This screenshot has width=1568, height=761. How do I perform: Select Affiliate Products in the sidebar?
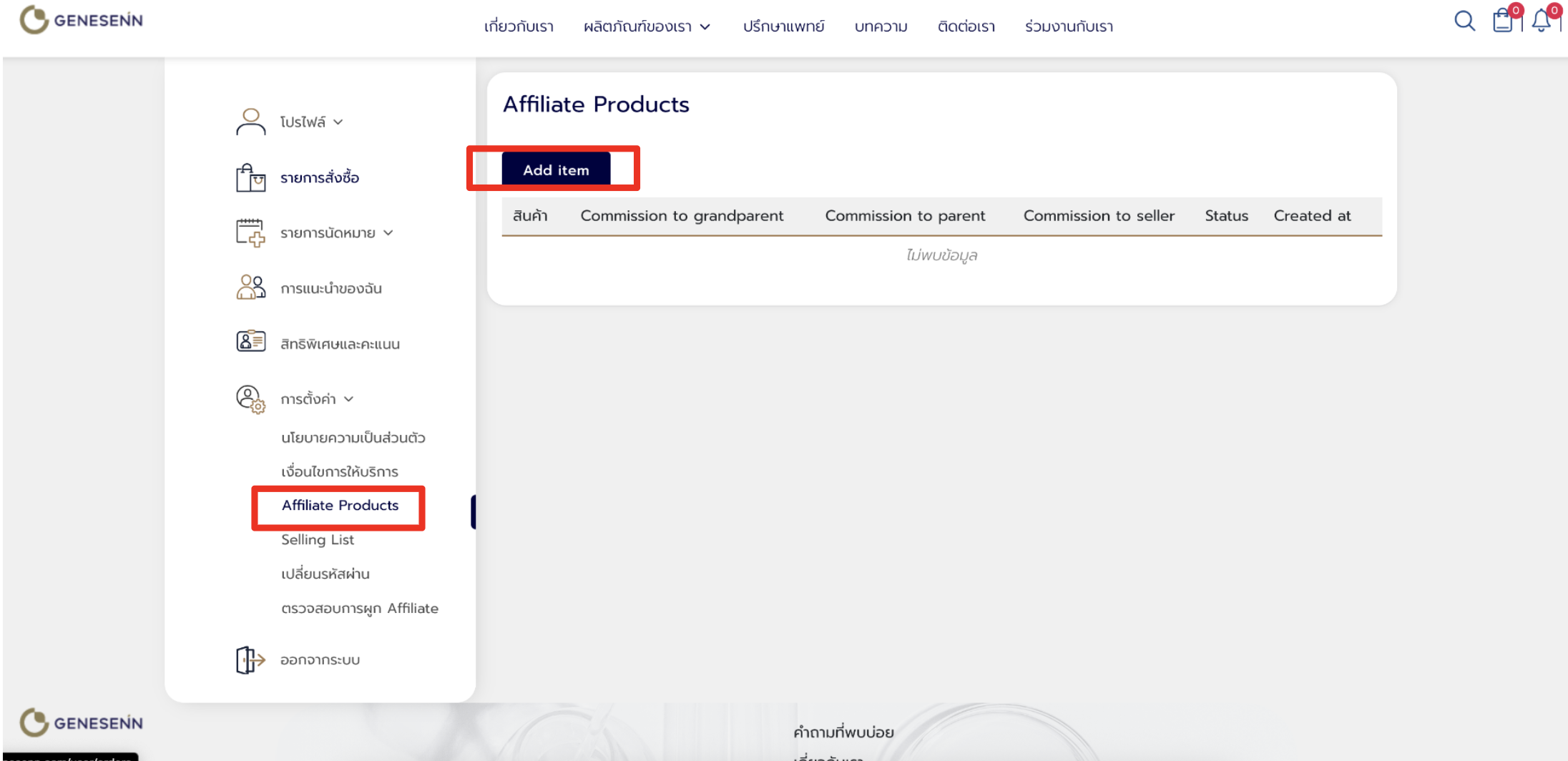[x=340, y=506]
